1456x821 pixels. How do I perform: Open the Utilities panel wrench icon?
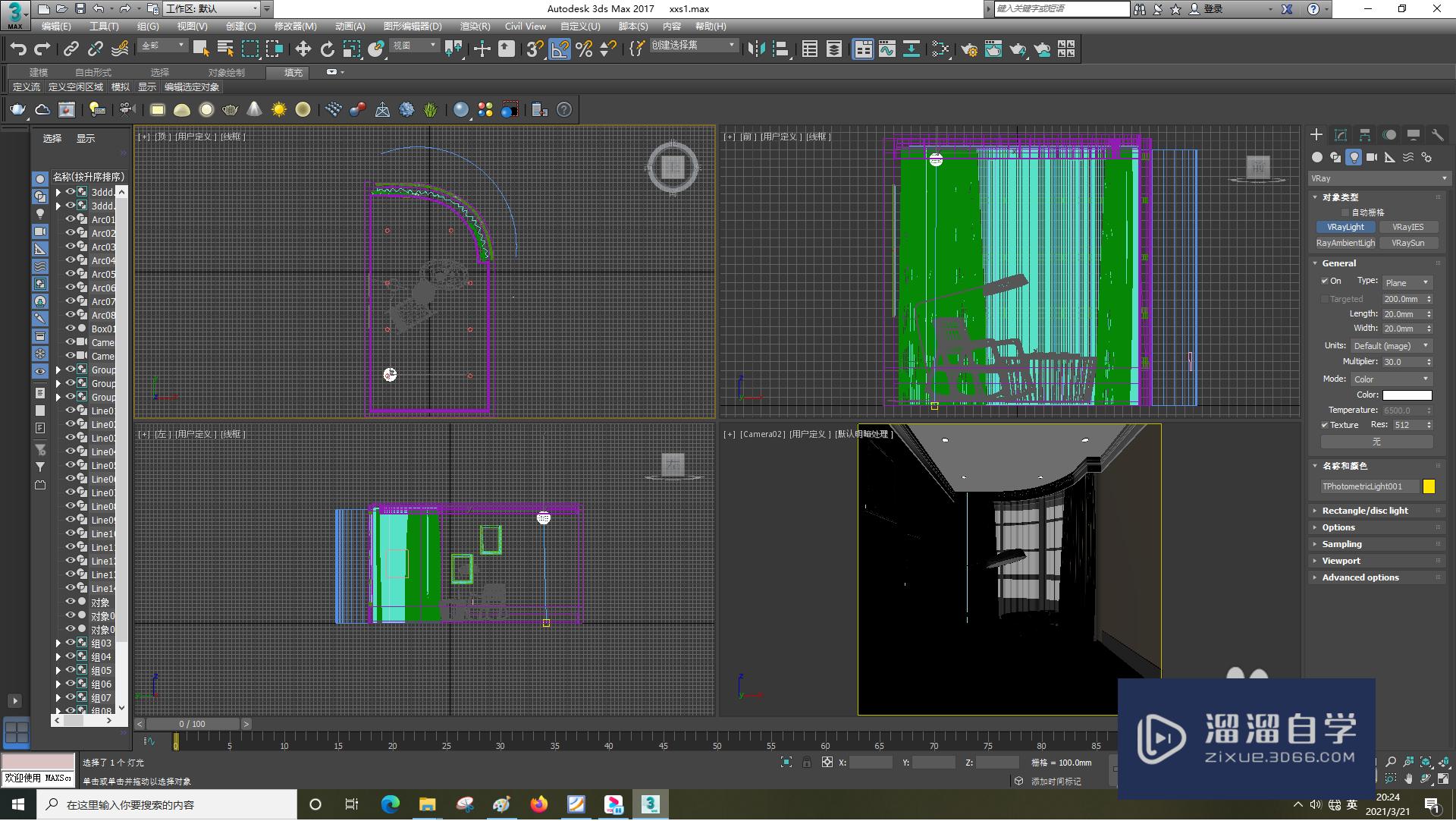[1437, 134]
